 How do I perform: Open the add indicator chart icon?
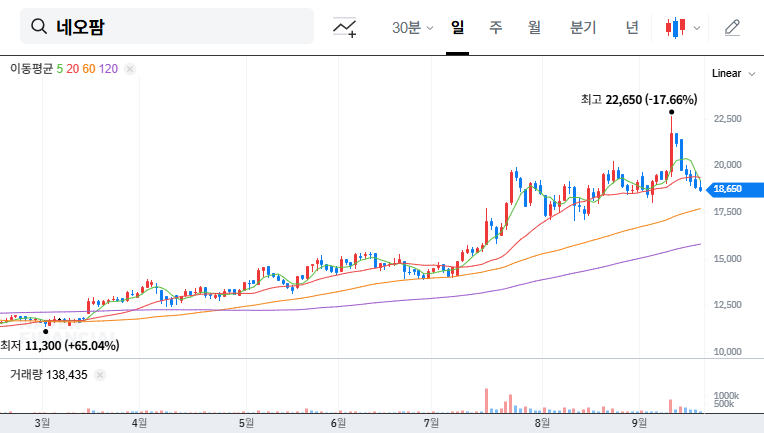click(x=345, y=28)
